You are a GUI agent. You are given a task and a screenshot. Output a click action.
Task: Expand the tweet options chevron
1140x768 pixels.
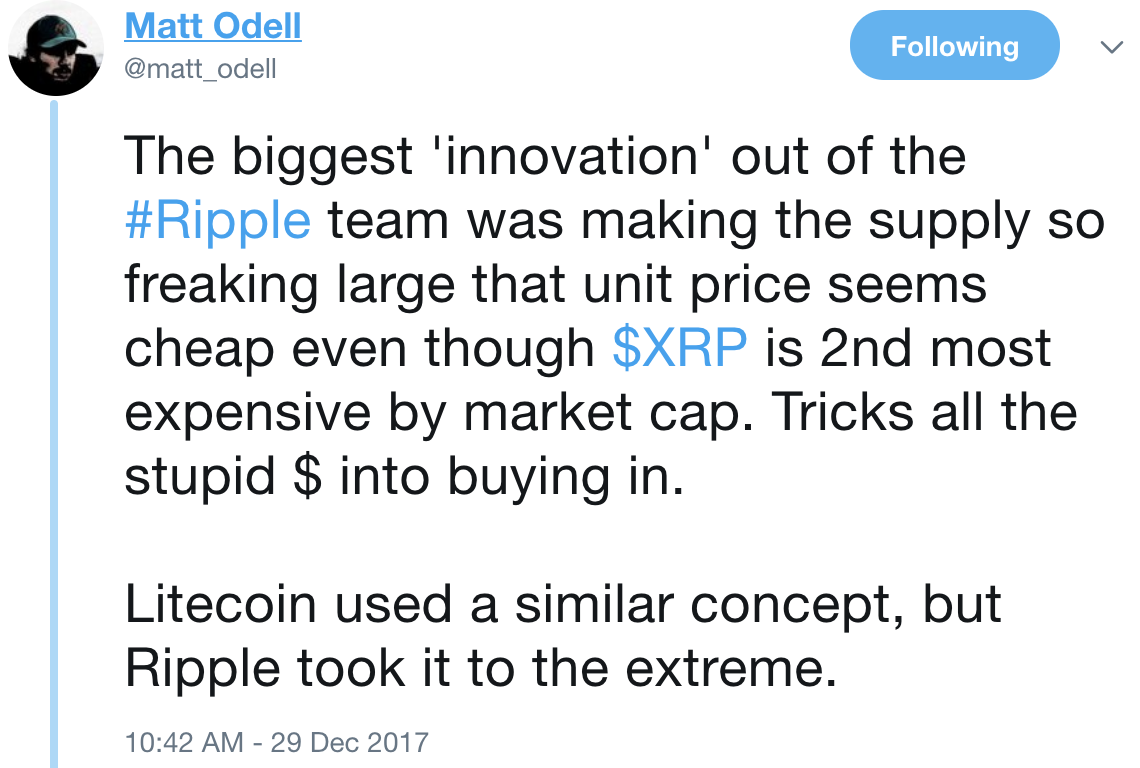[1112, 47]
